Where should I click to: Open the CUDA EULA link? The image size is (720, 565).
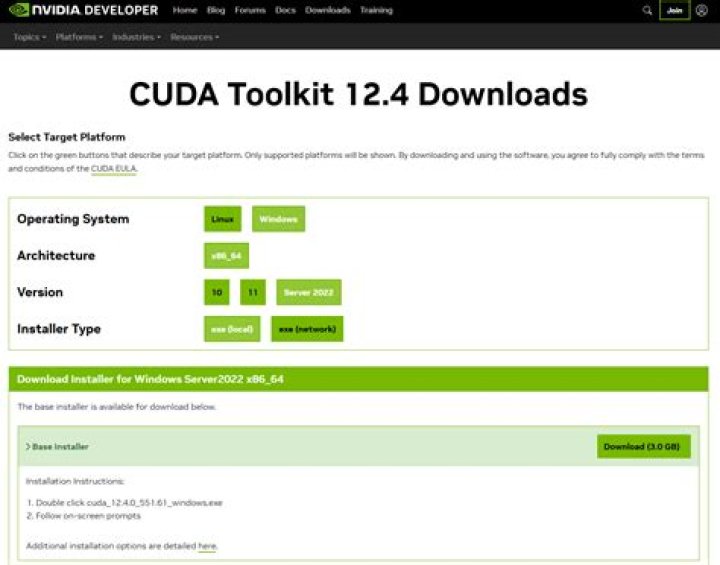coord(114,169)
